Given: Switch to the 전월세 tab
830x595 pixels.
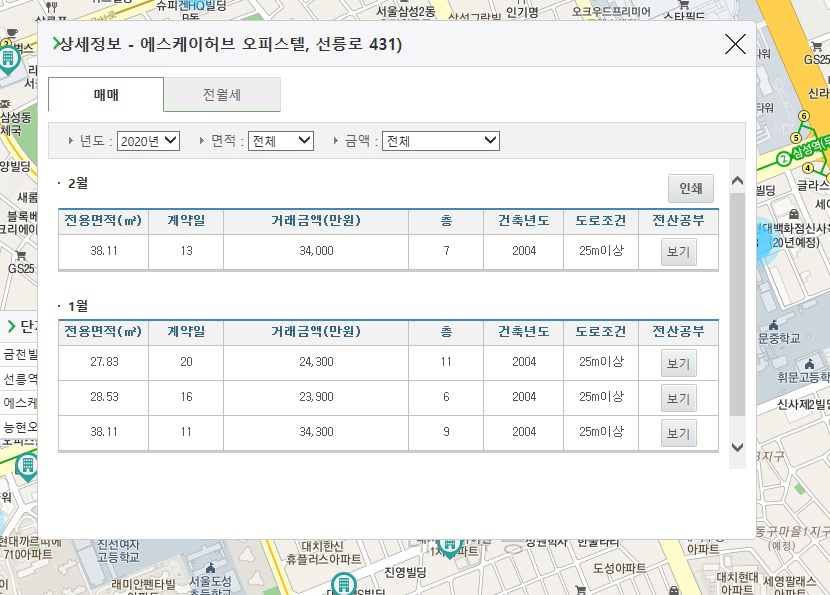Looking at the screenshot, I should [222, 94].
